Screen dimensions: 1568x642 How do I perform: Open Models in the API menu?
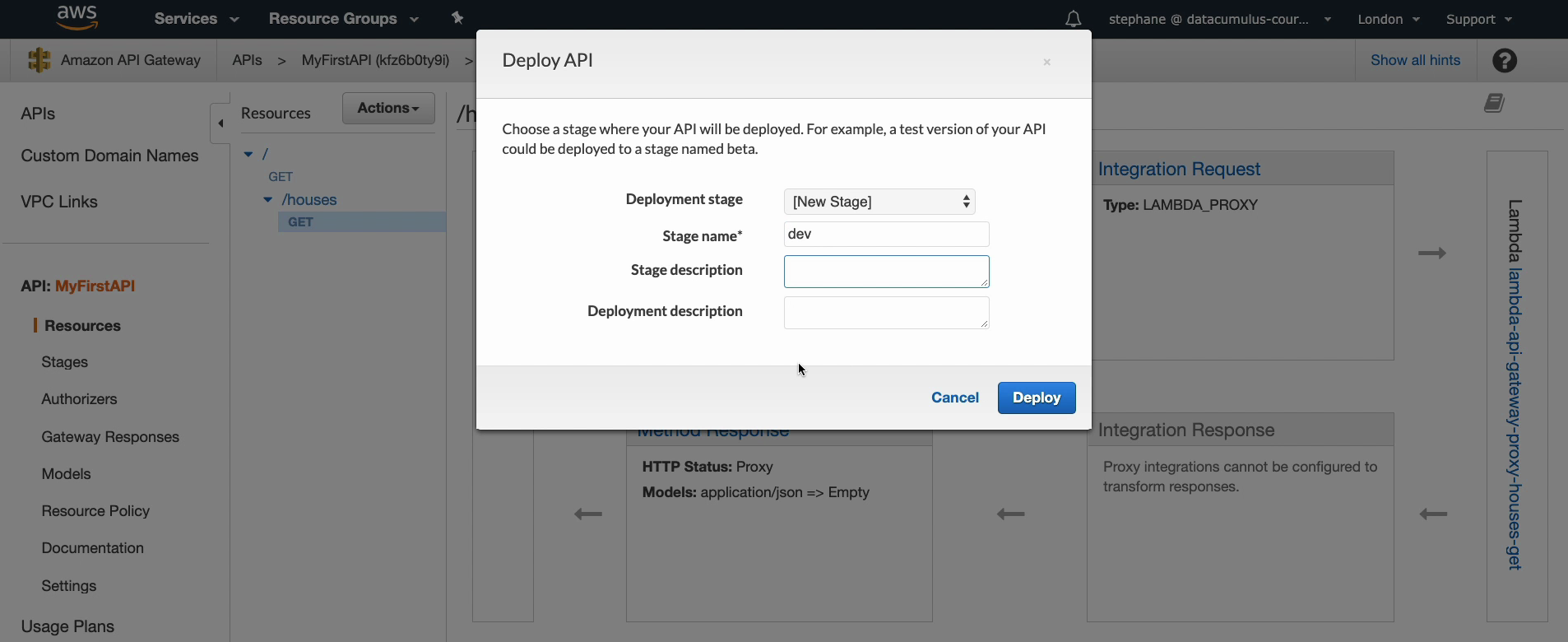(x=66, y=474)
